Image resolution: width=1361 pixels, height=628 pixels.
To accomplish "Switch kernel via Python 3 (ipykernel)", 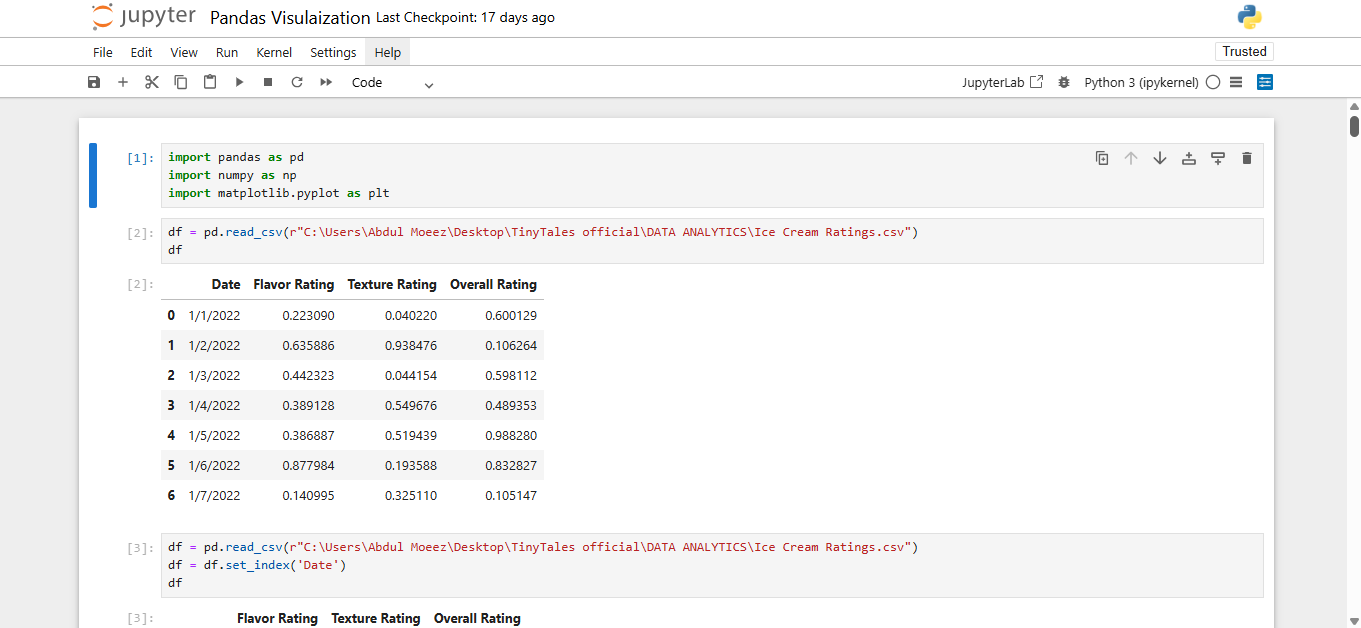I will [x=1141, y=82].
